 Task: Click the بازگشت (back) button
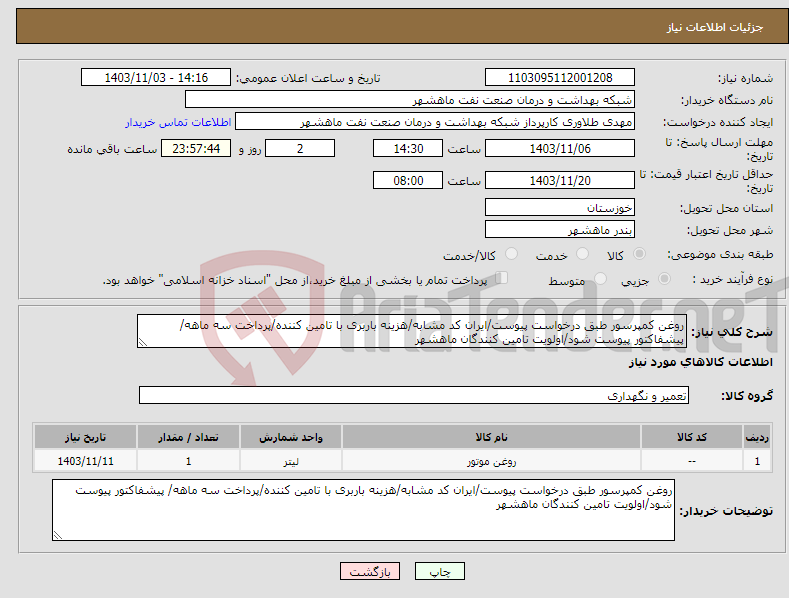coord(370,571)
